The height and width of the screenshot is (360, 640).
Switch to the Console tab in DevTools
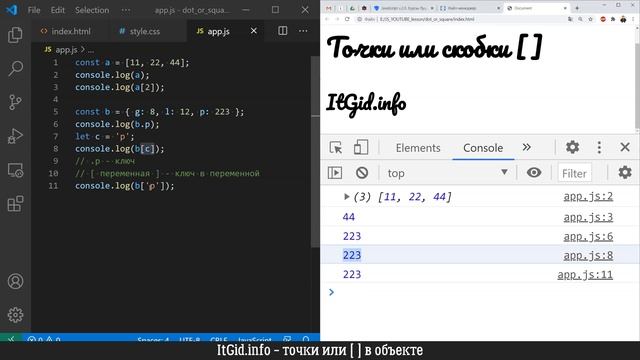pos(483,148)
